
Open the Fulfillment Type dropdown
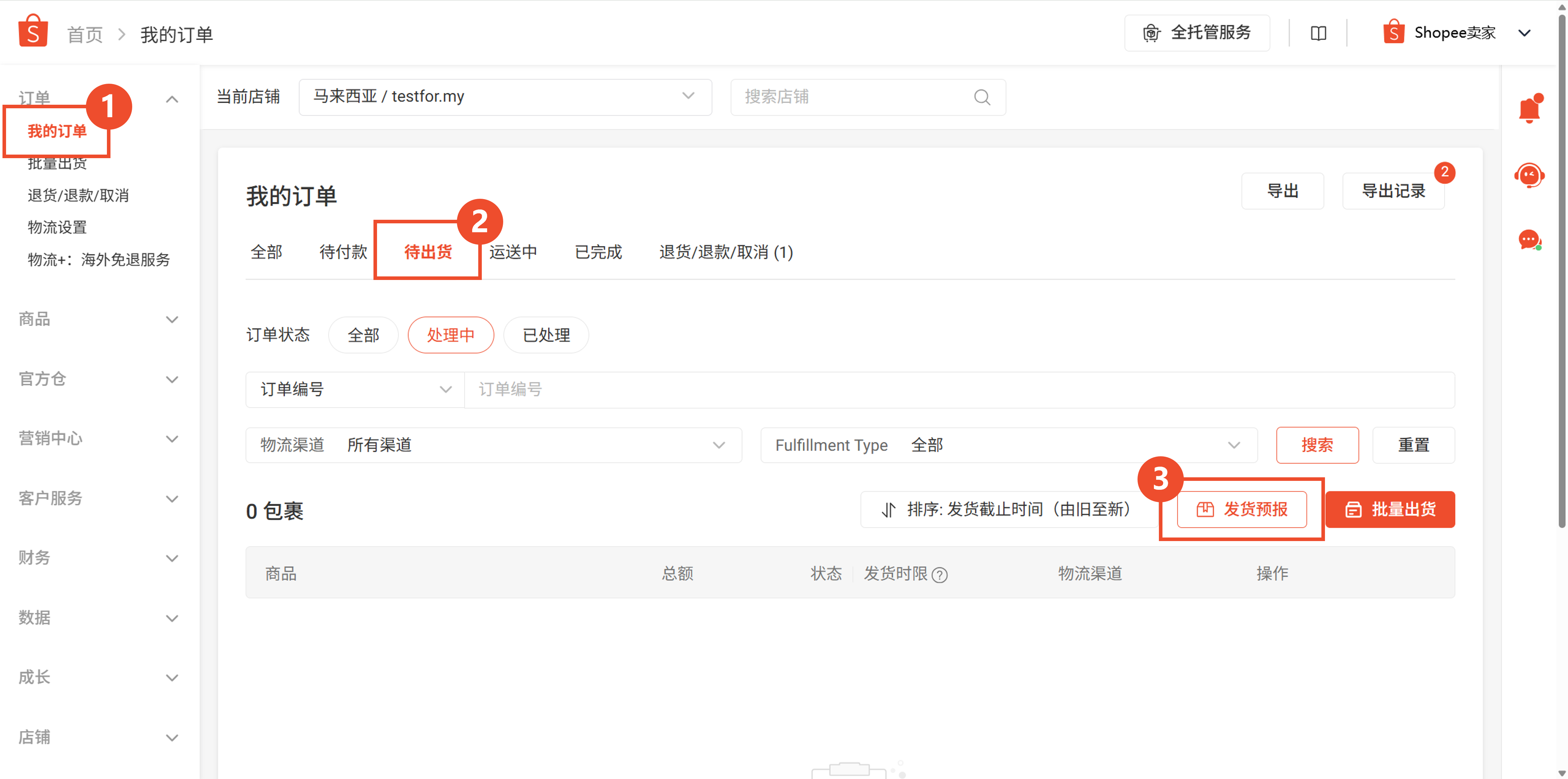[1009, 445]
